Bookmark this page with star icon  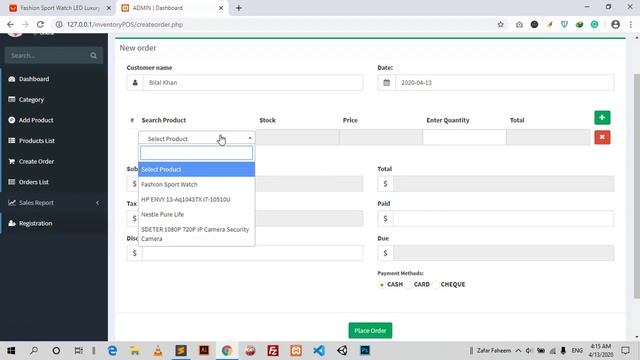pos(500,24)
